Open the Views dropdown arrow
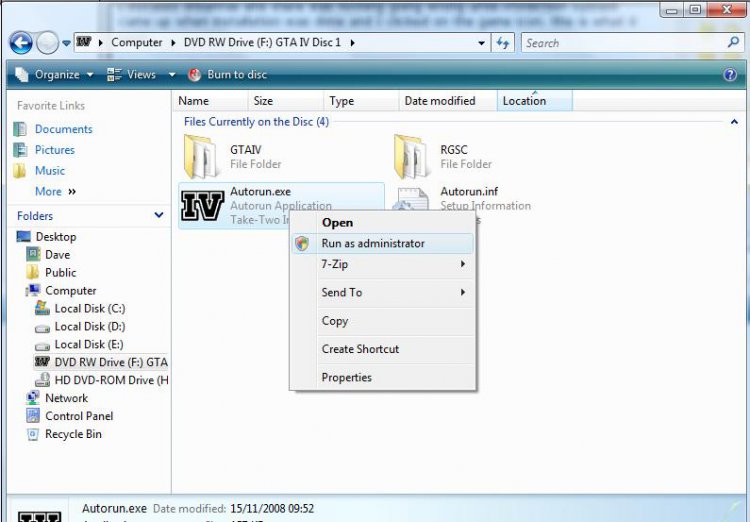 (172, 75)
